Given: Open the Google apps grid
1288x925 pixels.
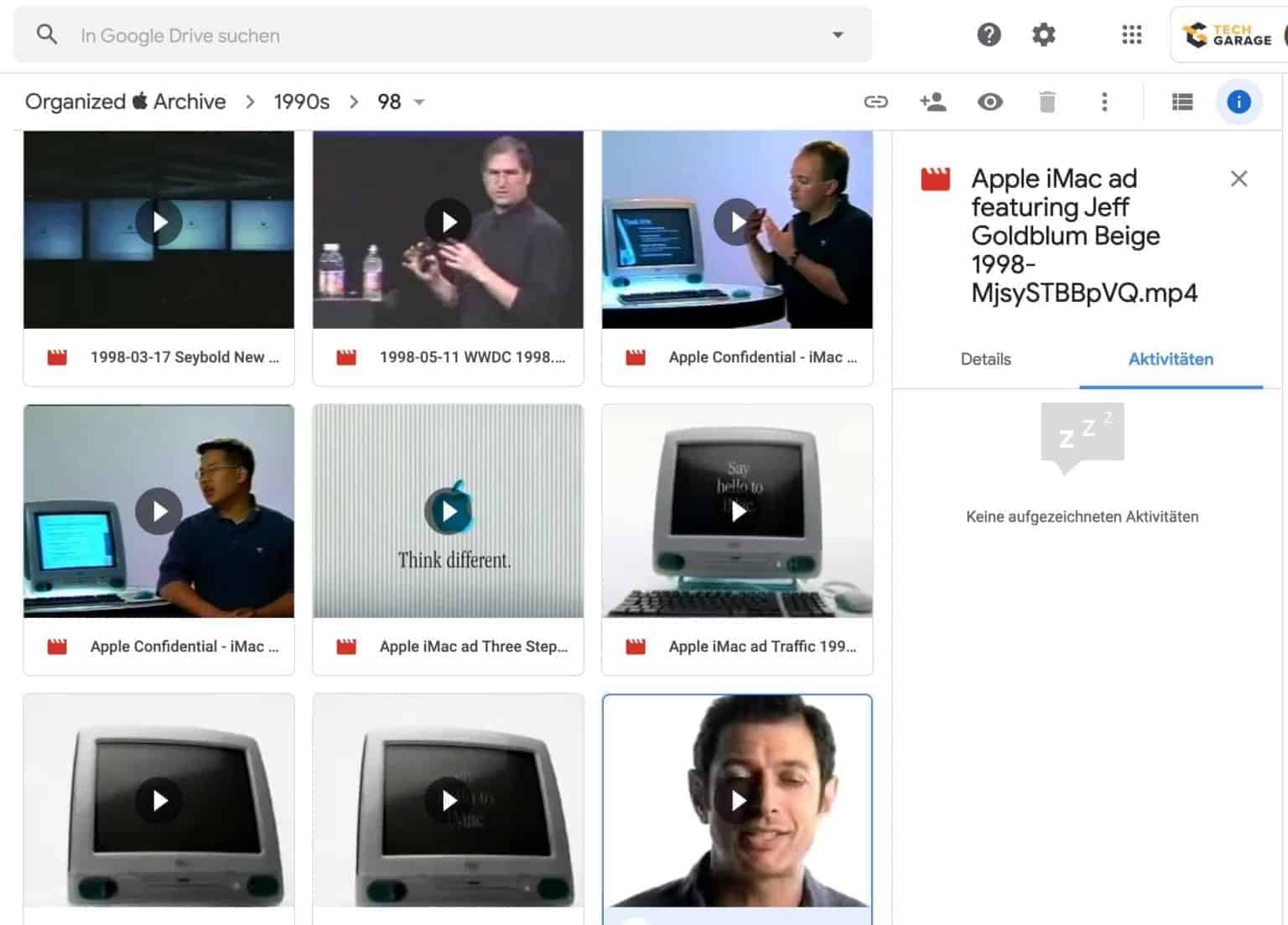Looking at the screenshot, I should [x=1131, y=34].
